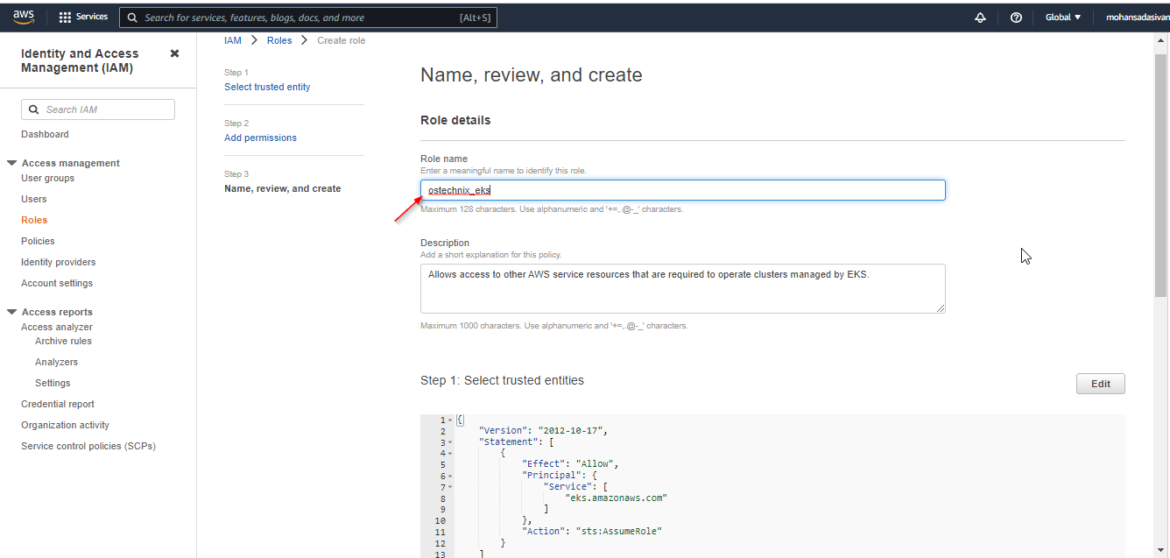Viewport: 1170px width, 558px height.
Task: Collapse the Service array fold arrow
Action: coord(449,487)
